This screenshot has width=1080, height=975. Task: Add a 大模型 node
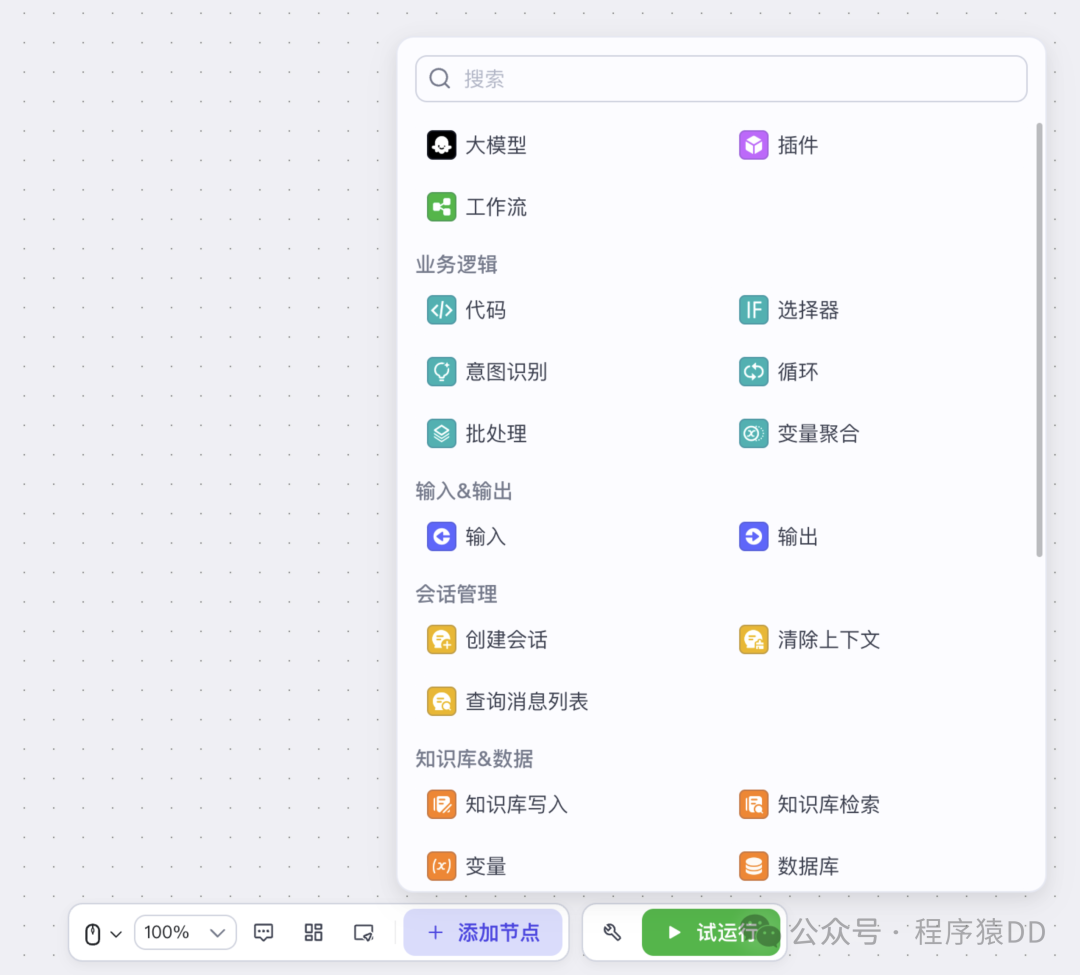[477, 145]
